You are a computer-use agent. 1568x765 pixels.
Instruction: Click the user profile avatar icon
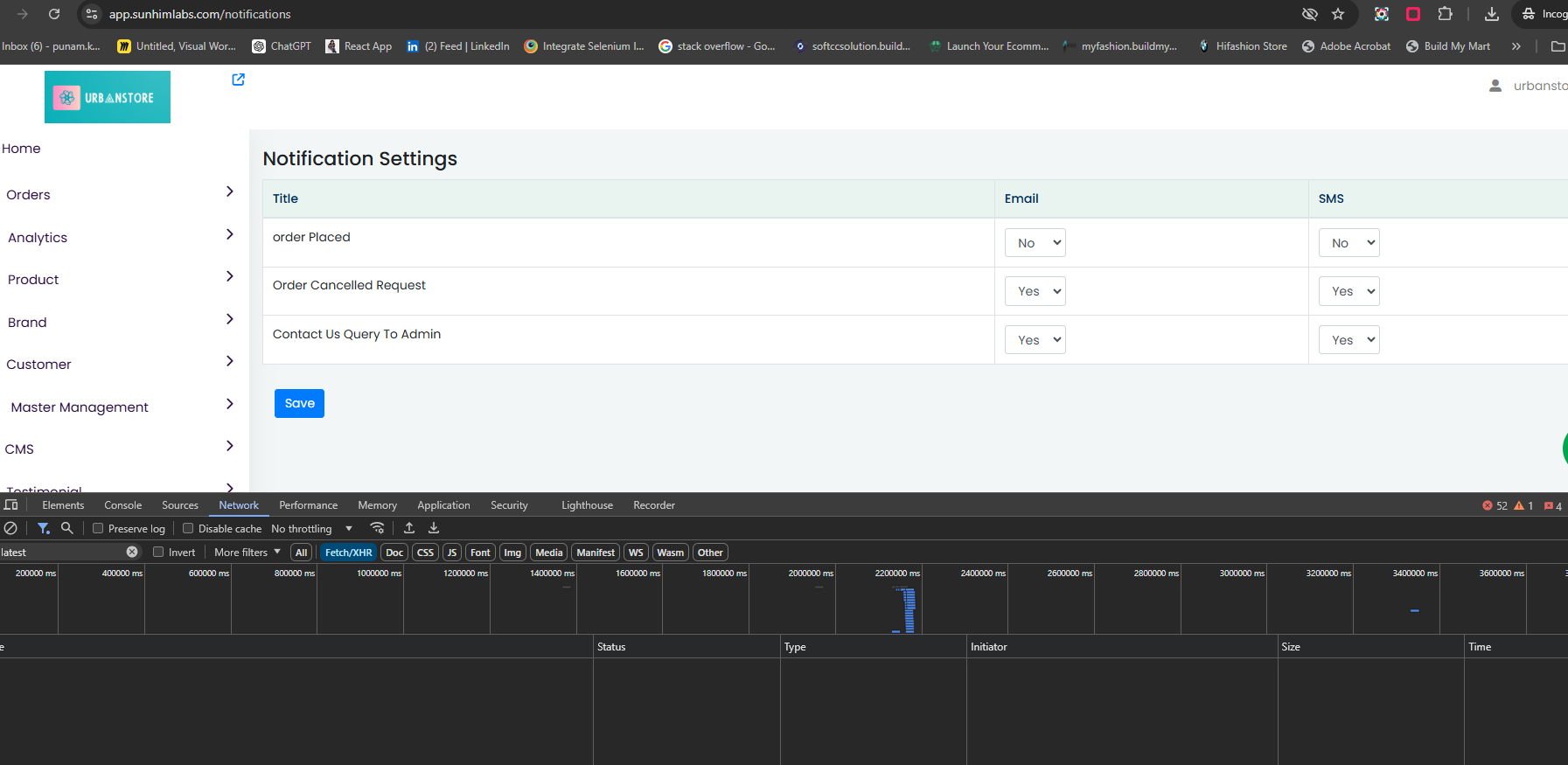(x=1495, y=86)
